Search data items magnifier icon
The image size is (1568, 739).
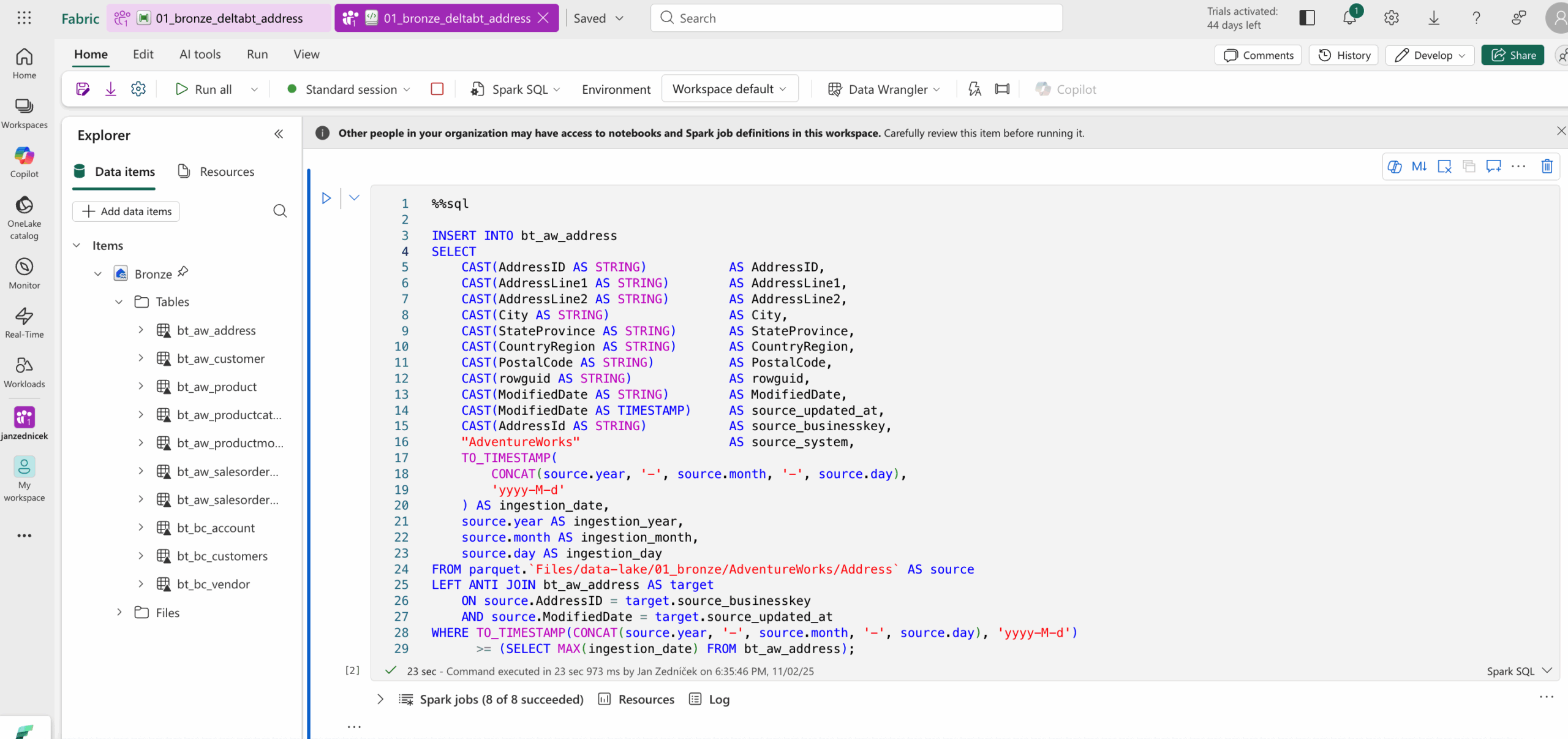tap(280, 211)
